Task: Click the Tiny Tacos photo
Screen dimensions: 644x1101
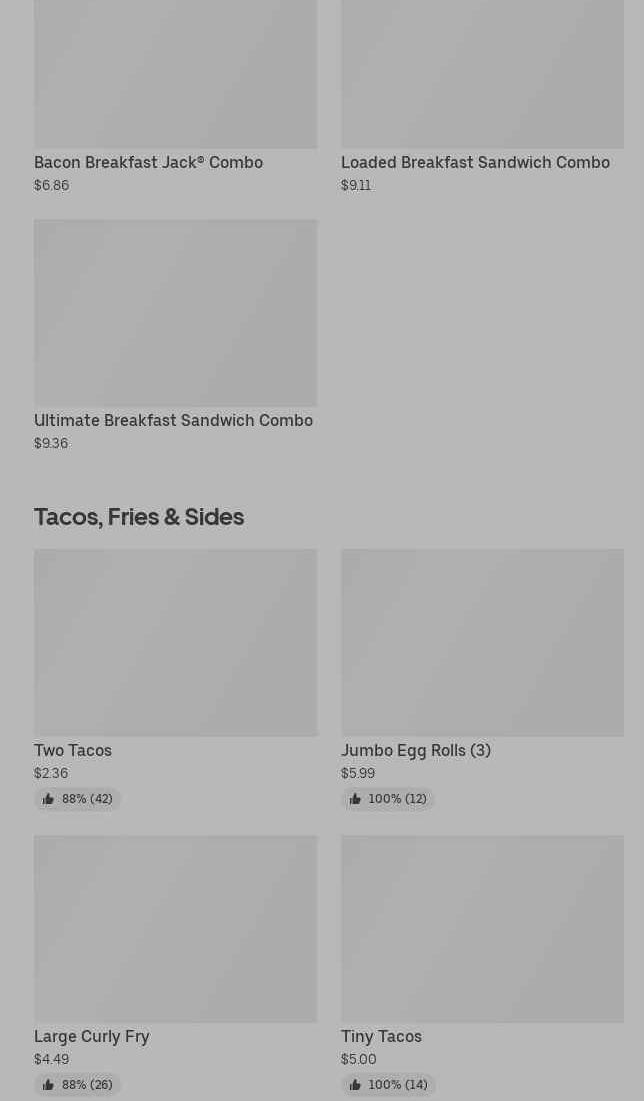Action: [x=482, y=928]
